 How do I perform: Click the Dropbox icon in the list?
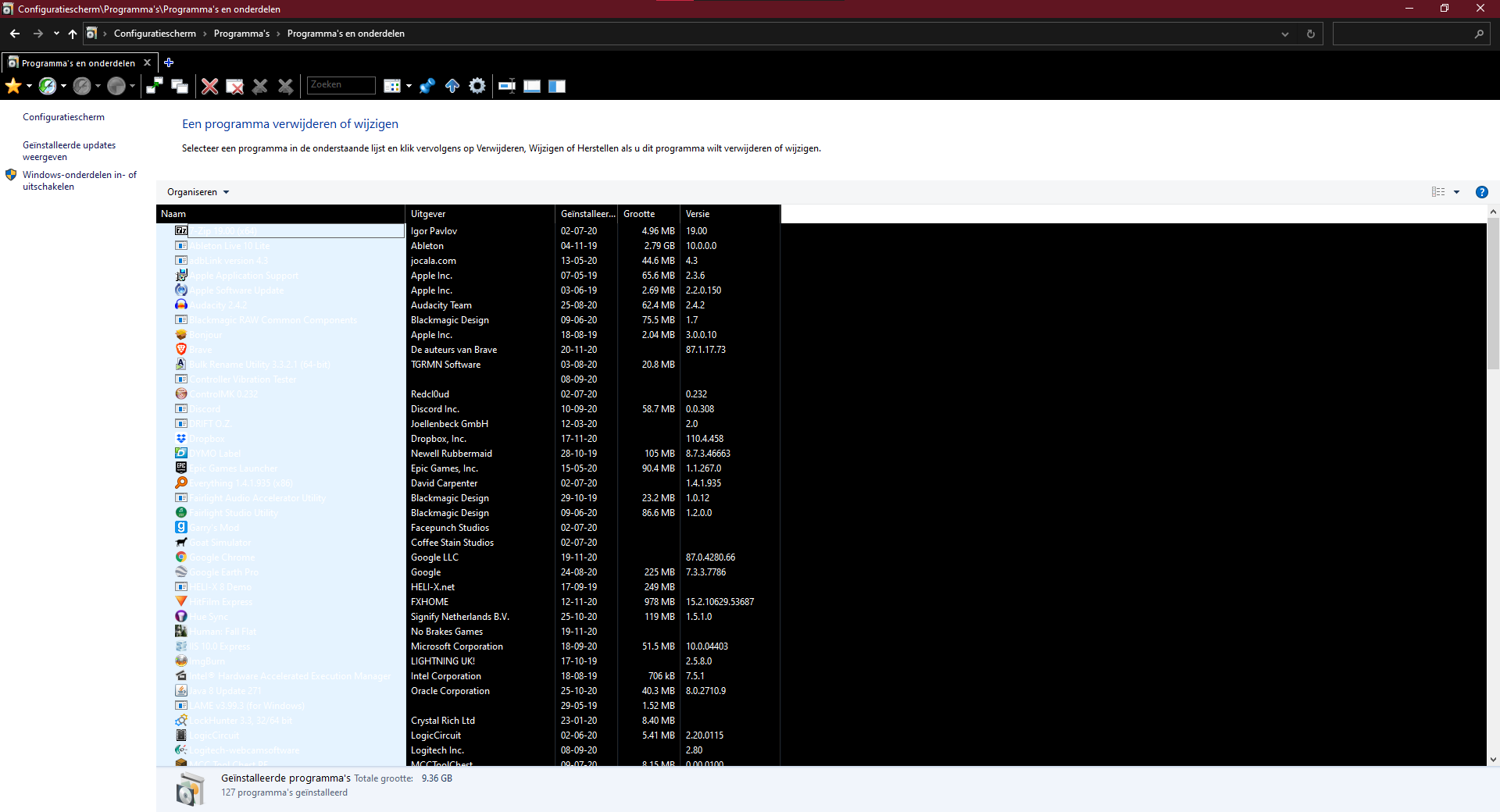(181, 438)
